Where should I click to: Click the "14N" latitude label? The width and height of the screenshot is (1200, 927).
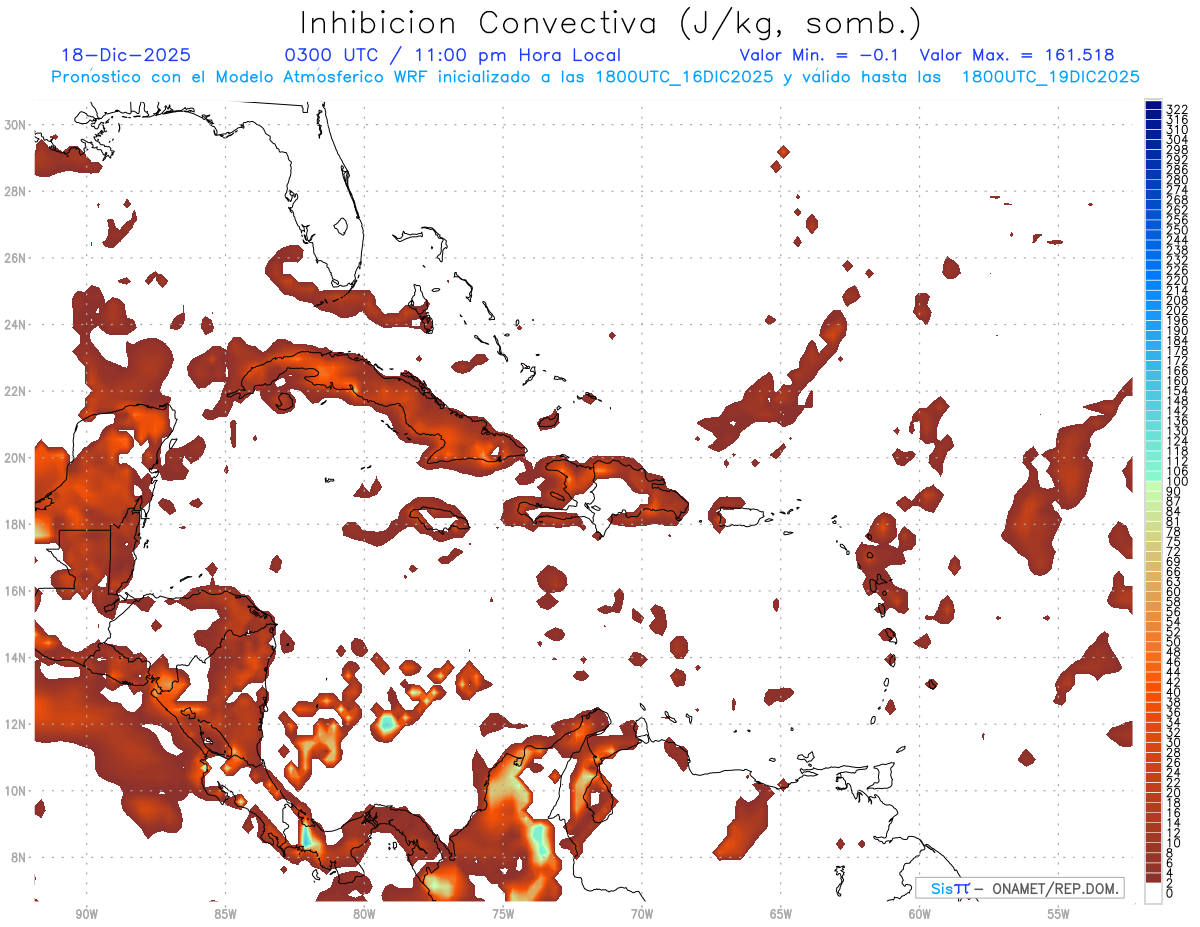[17, 658]
